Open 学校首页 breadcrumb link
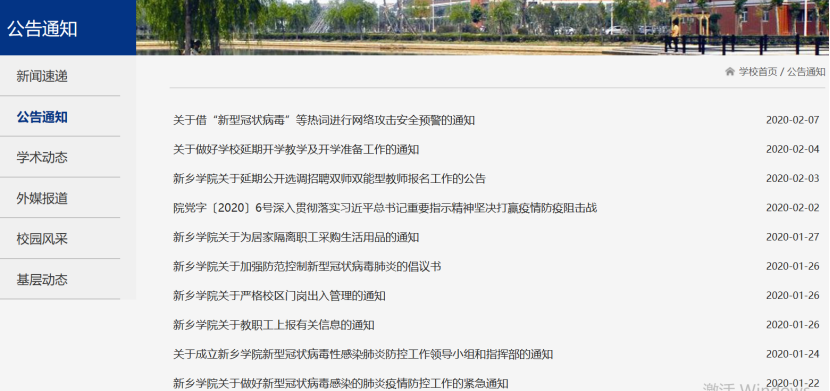The image size is (830, 391). (x=758, y=72)
